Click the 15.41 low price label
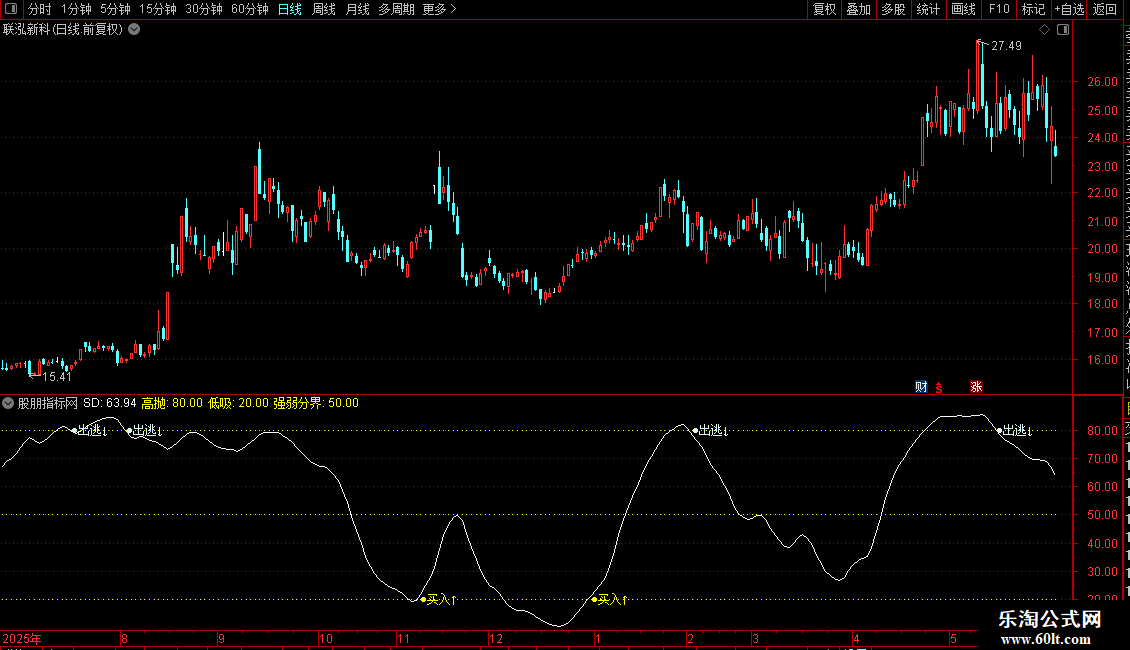Image resolution: width=1130 pixels, height=650 pixels. point(57,377)
